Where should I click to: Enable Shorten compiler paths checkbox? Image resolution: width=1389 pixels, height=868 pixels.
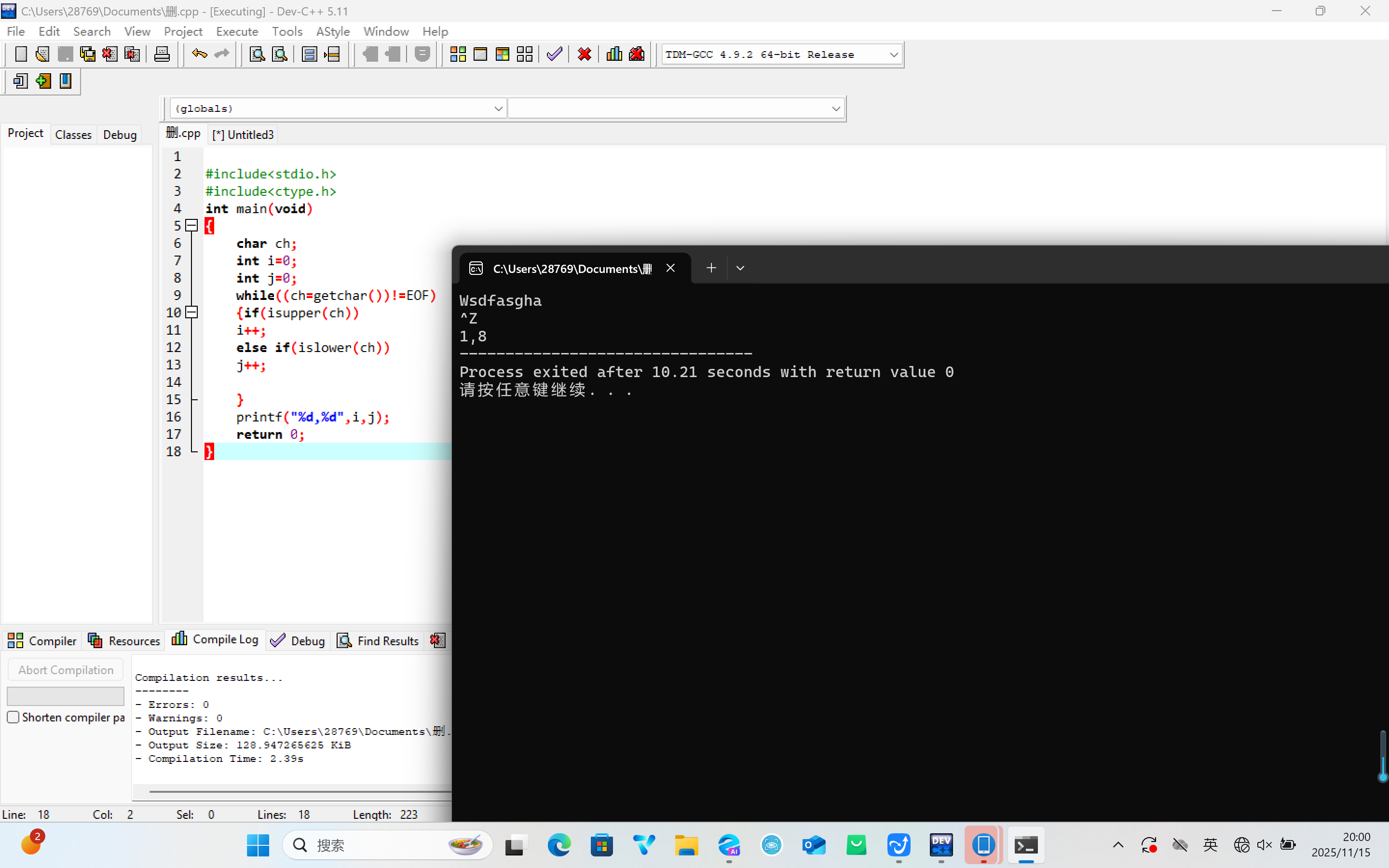(x=13, y=717)
